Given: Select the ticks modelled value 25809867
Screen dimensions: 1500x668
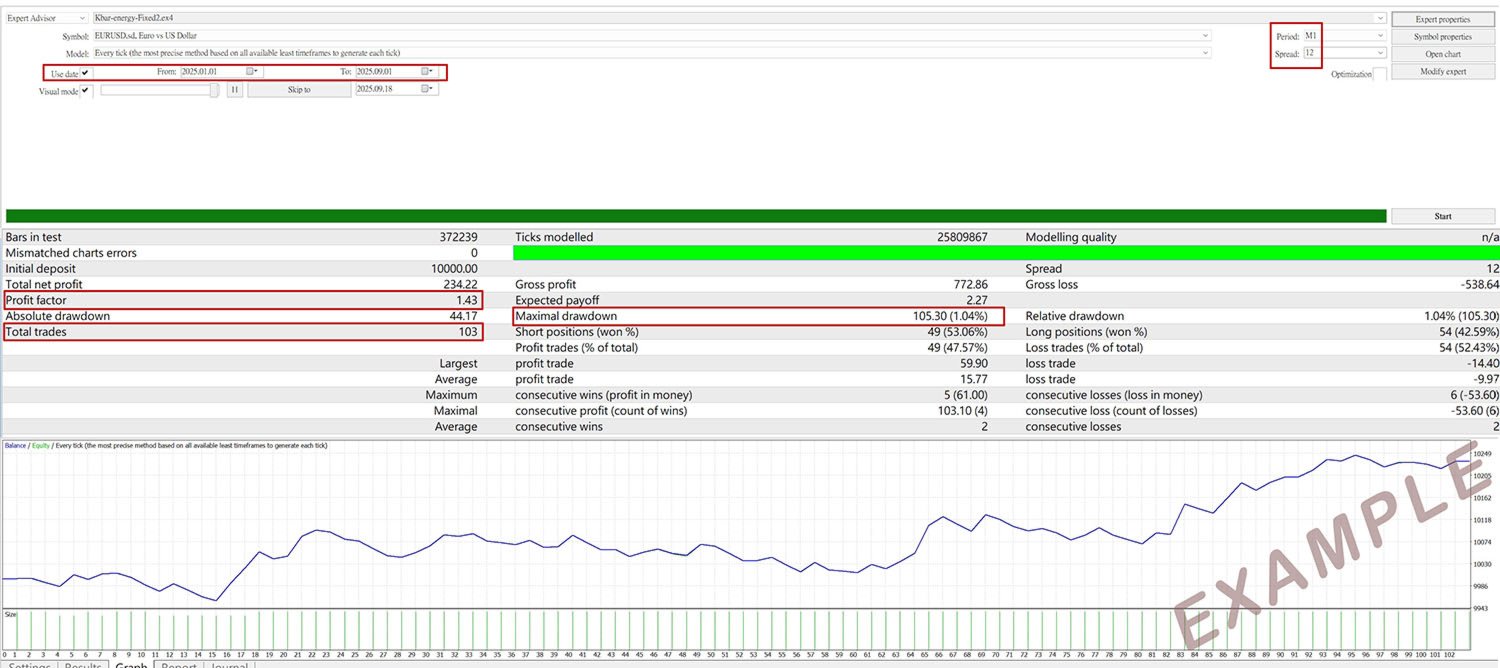Looking at the screenshot, I should pos(962,237).
